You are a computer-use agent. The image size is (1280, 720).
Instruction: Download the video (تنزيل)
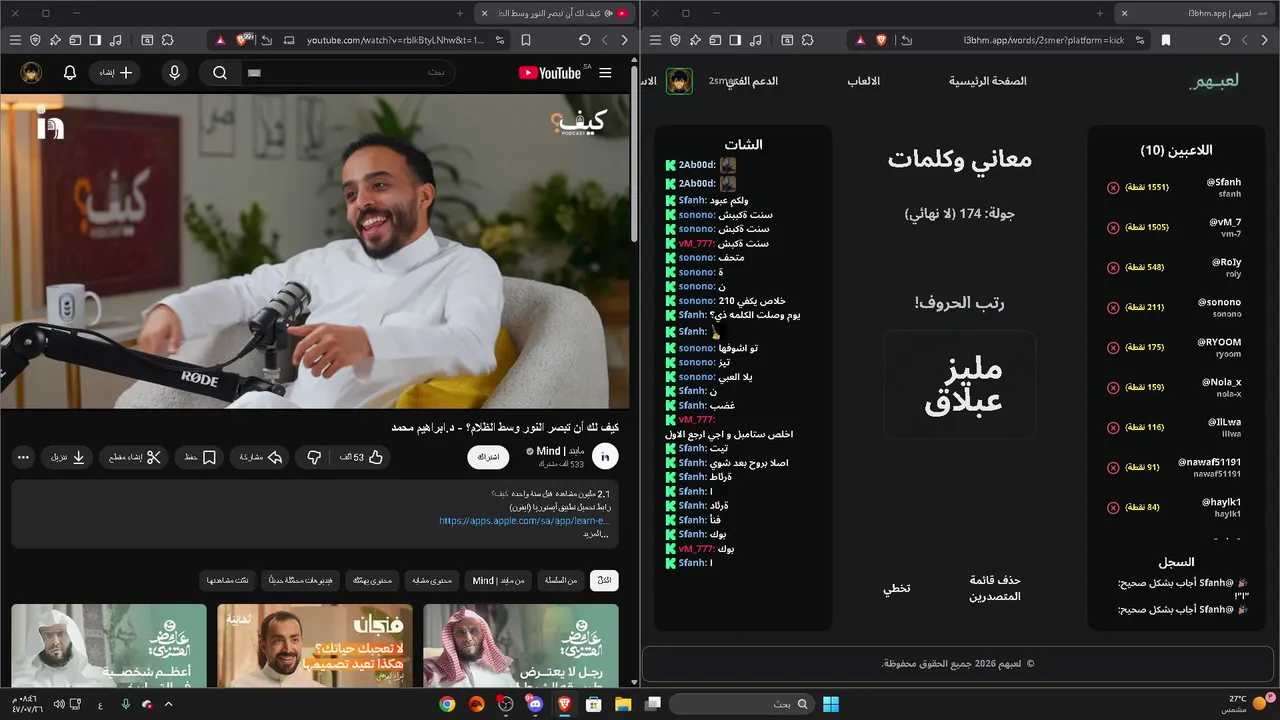(x=68, y=457)
